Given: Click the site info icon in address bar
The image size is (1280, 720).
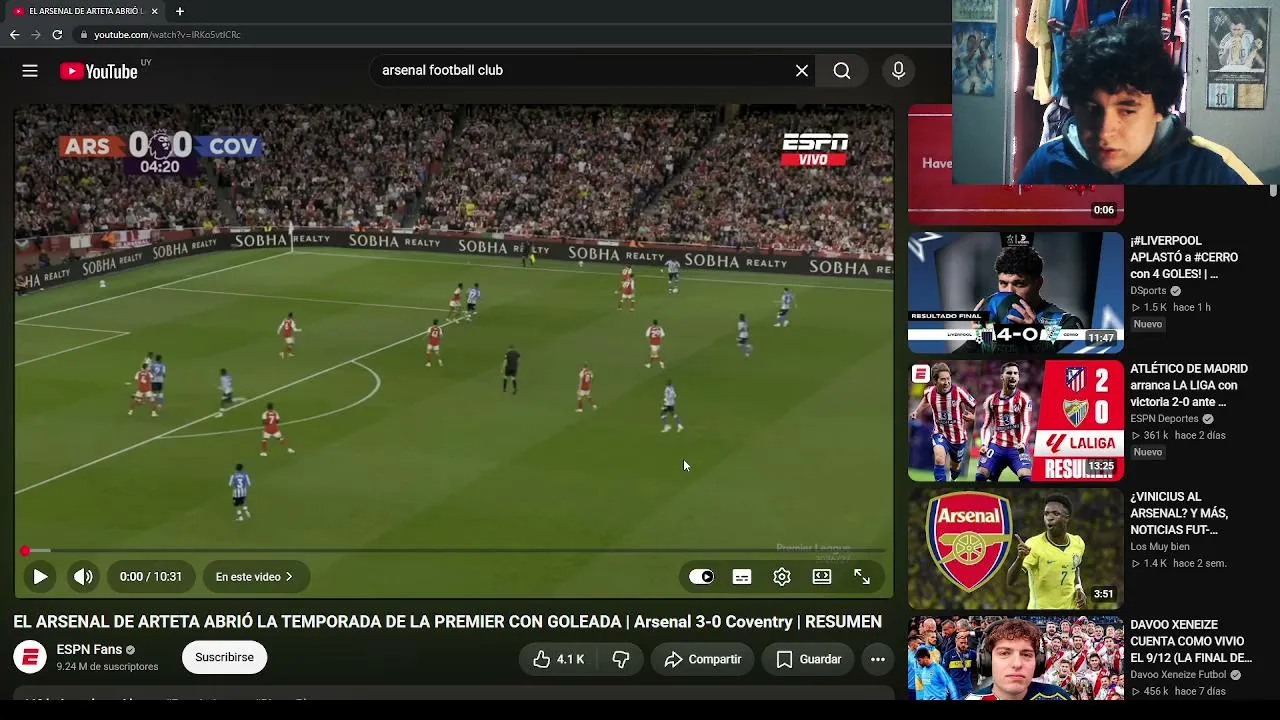Looking at the screenshot, I should tap(83, 35).
